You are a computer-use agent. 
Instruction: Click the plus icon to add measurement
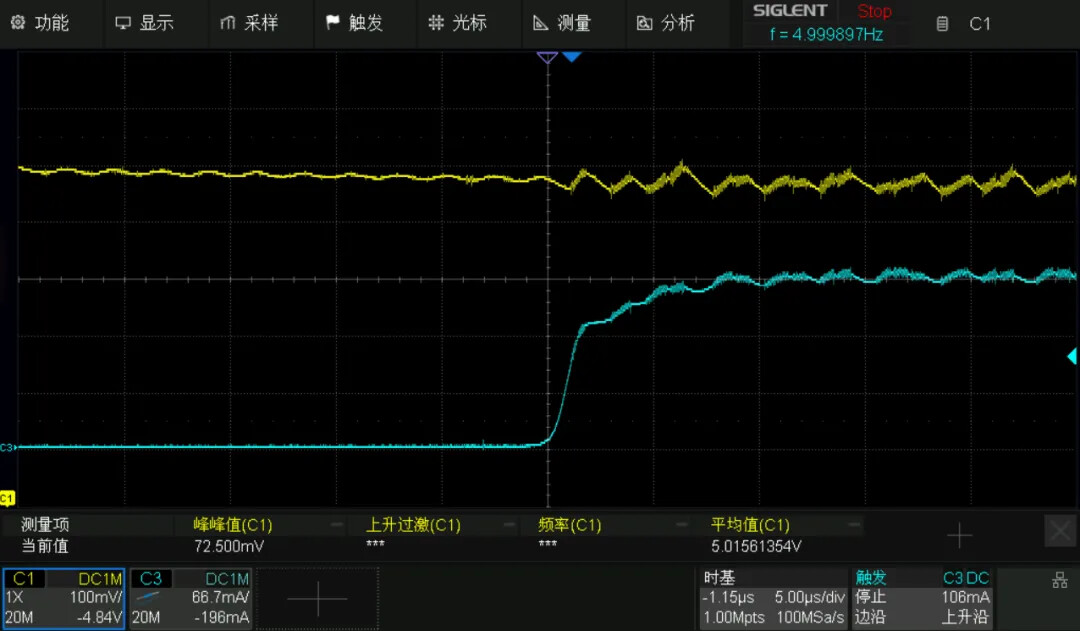[959, 536]
